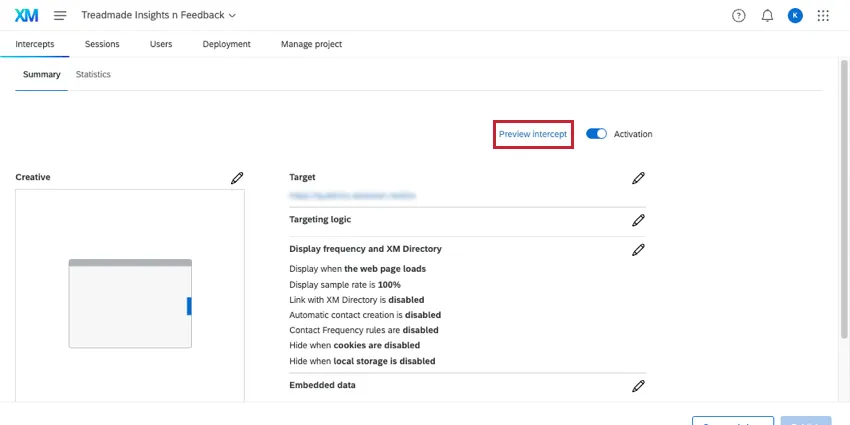The height and width of the screenshot is (425, 850).
Task: Expand the Treadmade Insights n Feedback dropdown
Action: pyautogui.click(x=232, y=15)
